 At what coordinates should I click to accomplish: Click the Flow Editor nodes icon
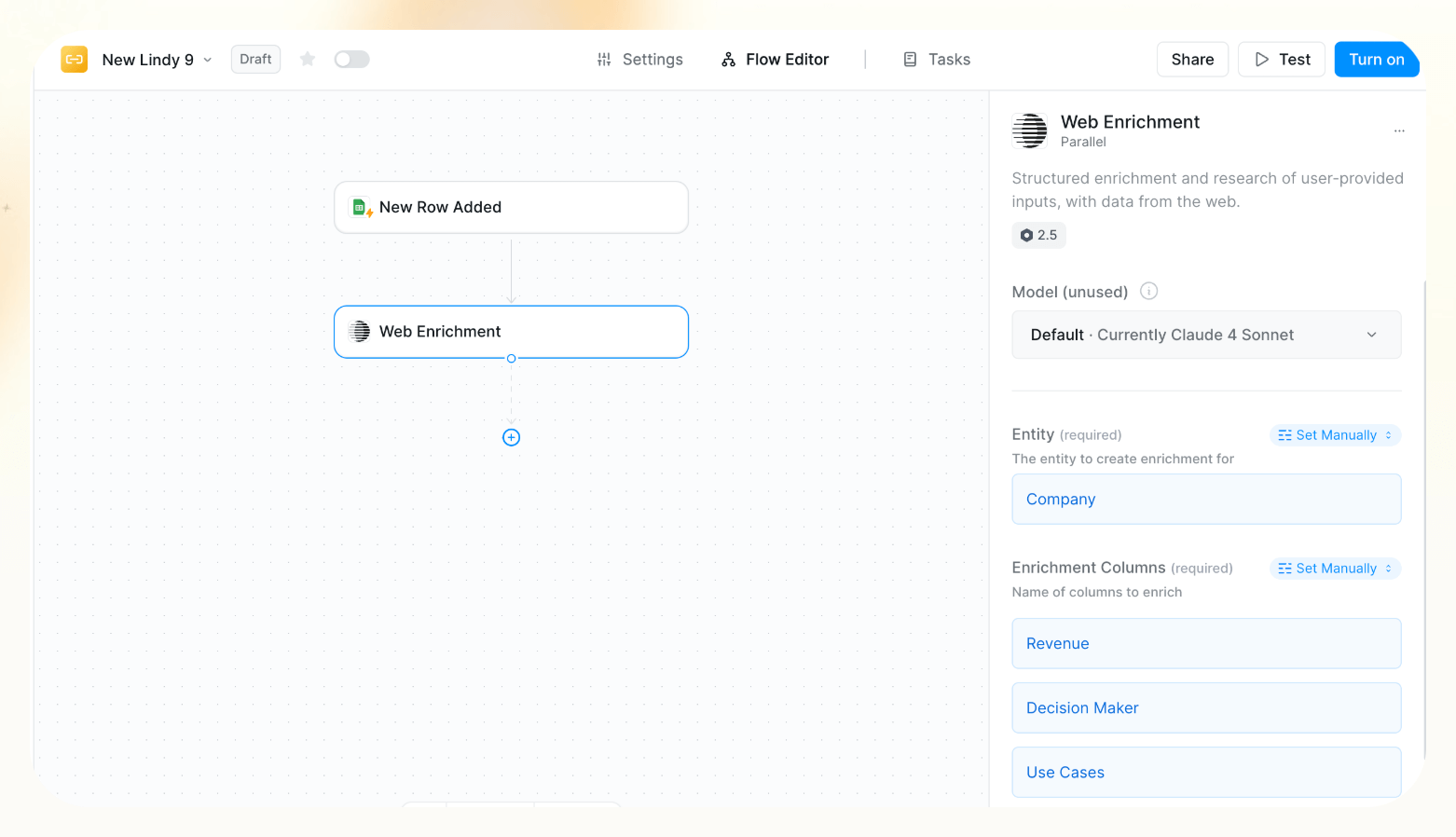click(x=729, y=60)
